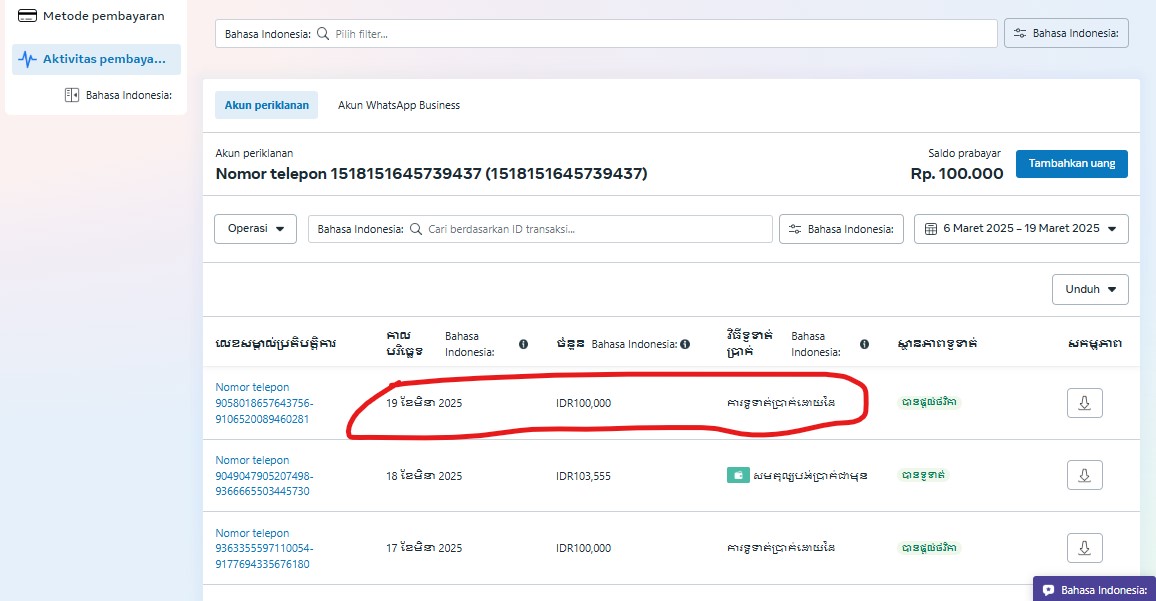Viewport: 1156px width, 601px height.
Task: Click info icon beside date column header
Action: pos(523,344)
